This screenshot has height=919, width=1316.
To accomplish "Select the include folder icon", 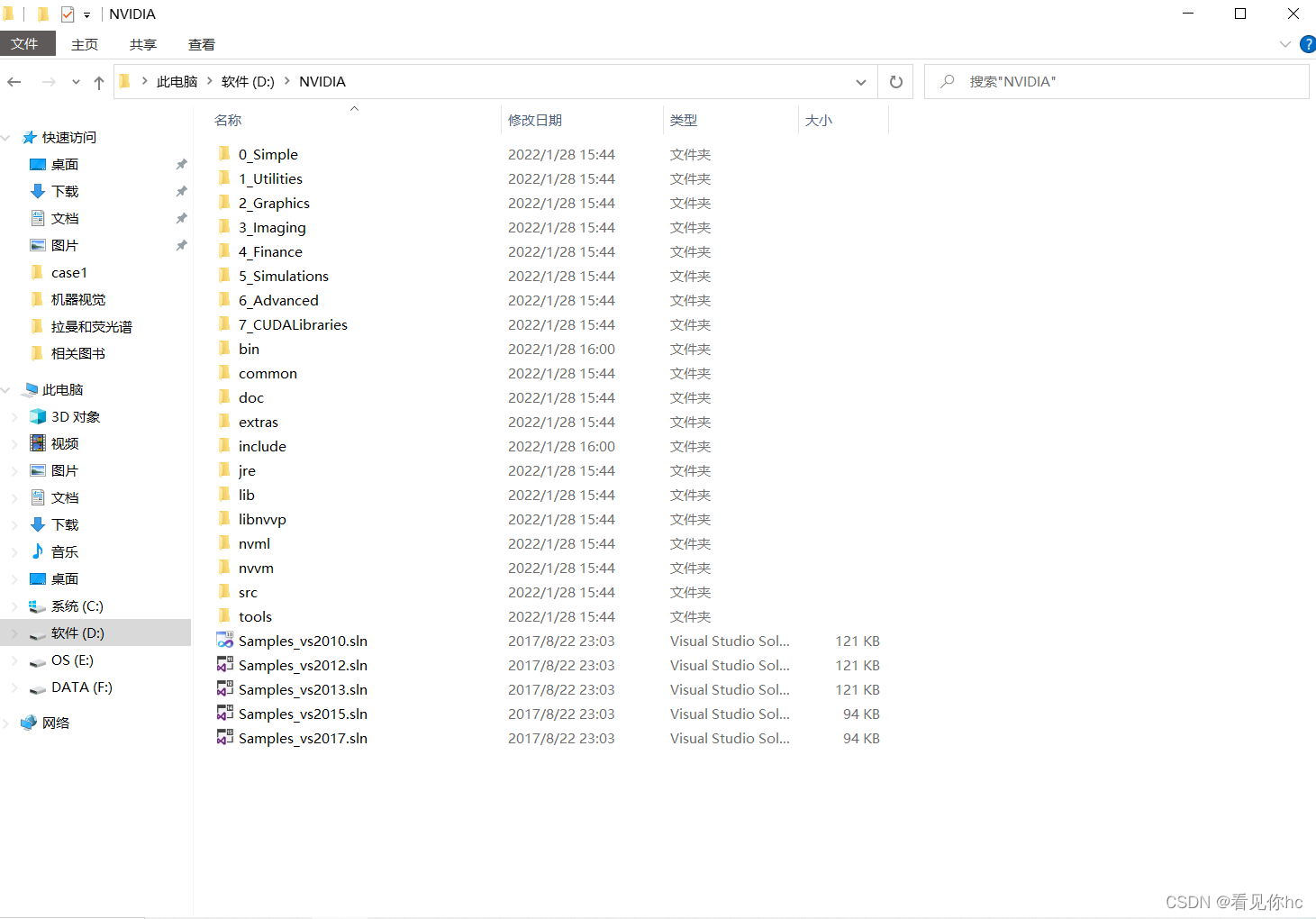I will point(224,446).
